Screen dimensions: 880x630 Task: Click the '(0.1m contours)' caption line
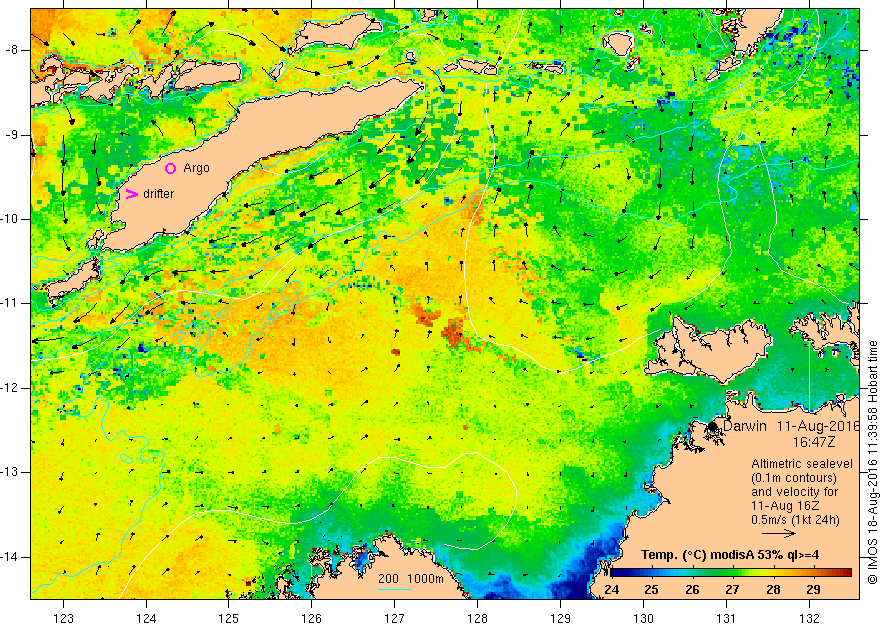794,478
